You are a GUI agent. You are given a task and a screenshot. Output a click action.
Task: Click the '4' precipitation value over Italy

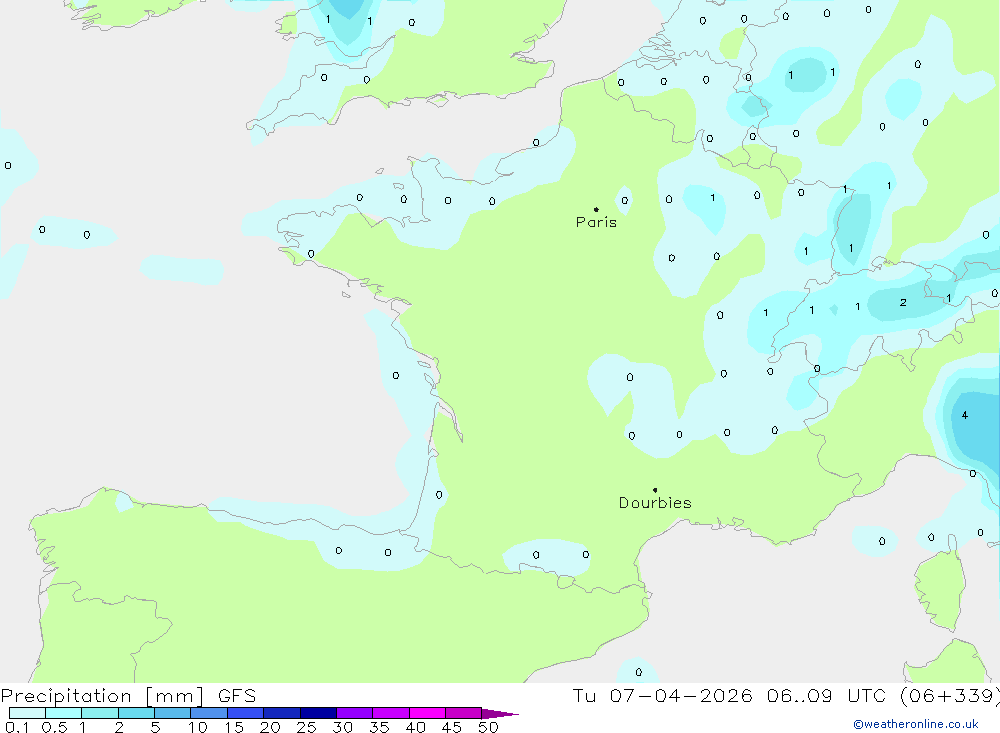965,415
